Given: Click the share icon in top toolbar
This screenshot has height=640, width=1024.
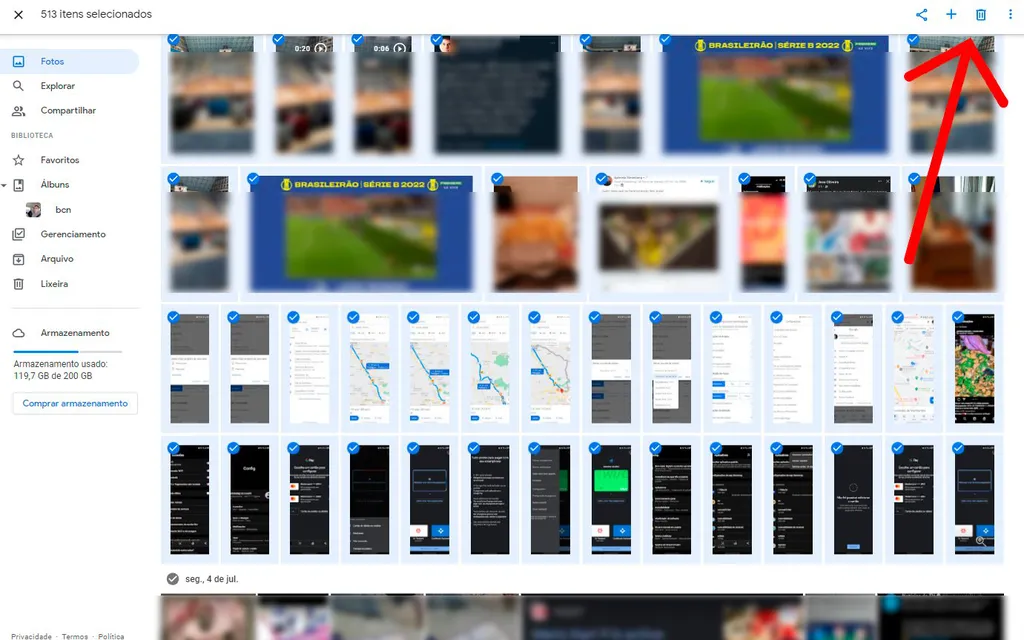Looking at the screenshot, I should click(x=921, y=15).
